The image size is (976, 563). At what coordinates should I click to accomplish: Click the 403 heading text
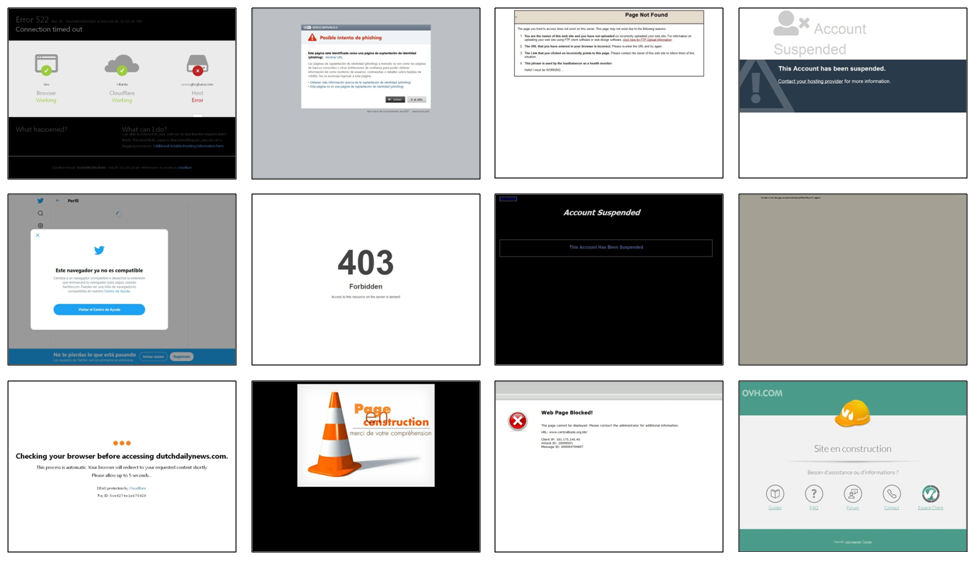tap(366, 263)
